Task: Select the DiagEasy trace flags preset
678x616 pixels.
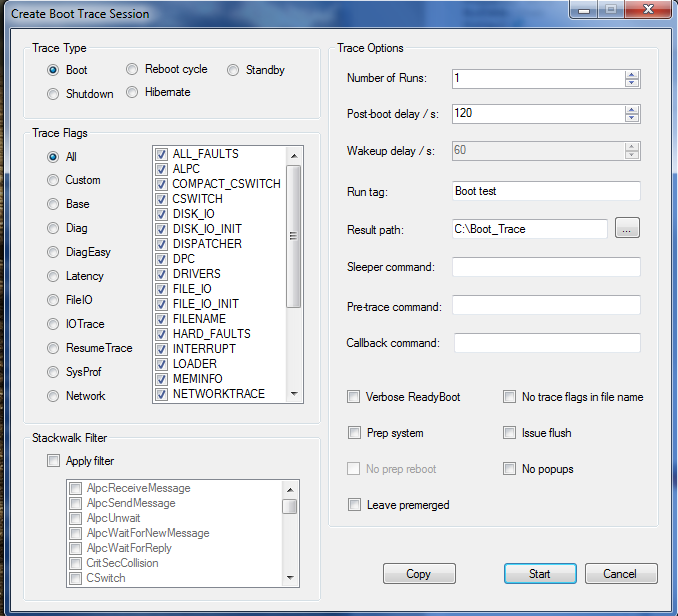Action: coord(53,252)
